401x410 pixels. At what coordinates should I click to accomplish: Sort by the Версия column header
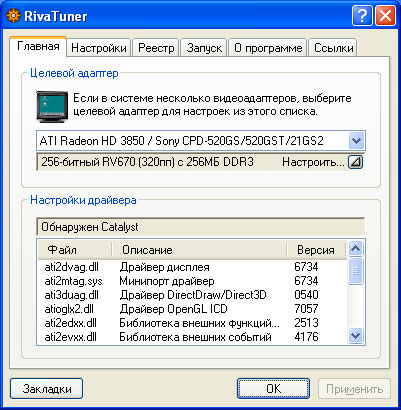click(316, 250)
